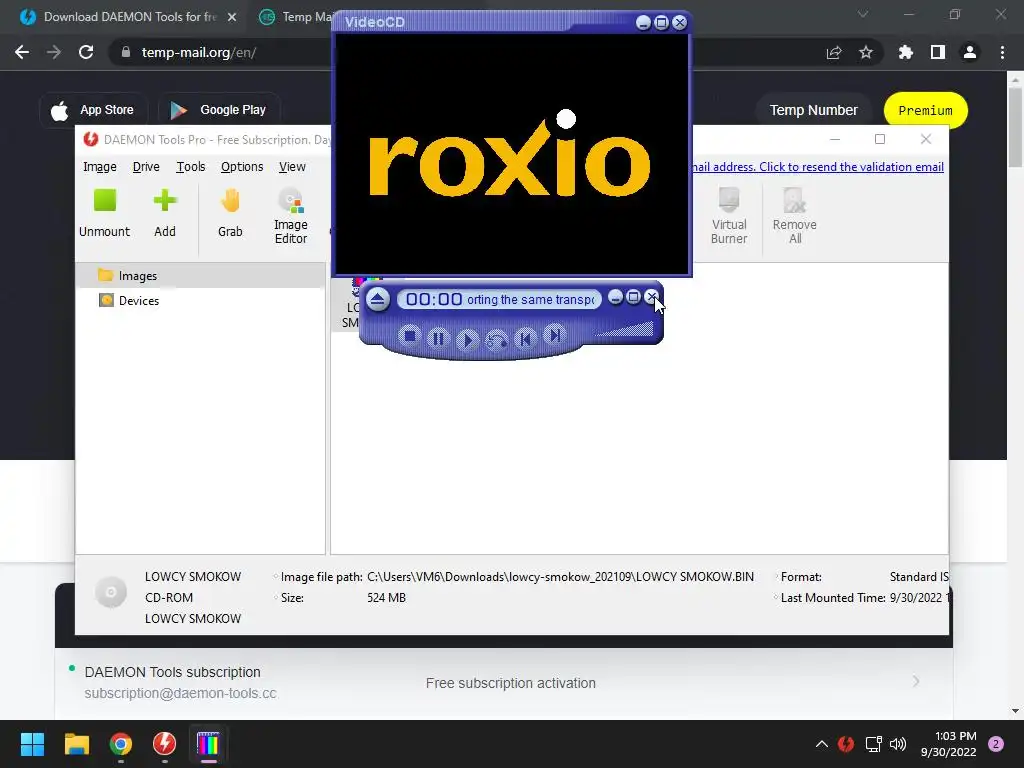
Task: Maximize the DAEMON Tools Pro window
Action: coord(880,139)
